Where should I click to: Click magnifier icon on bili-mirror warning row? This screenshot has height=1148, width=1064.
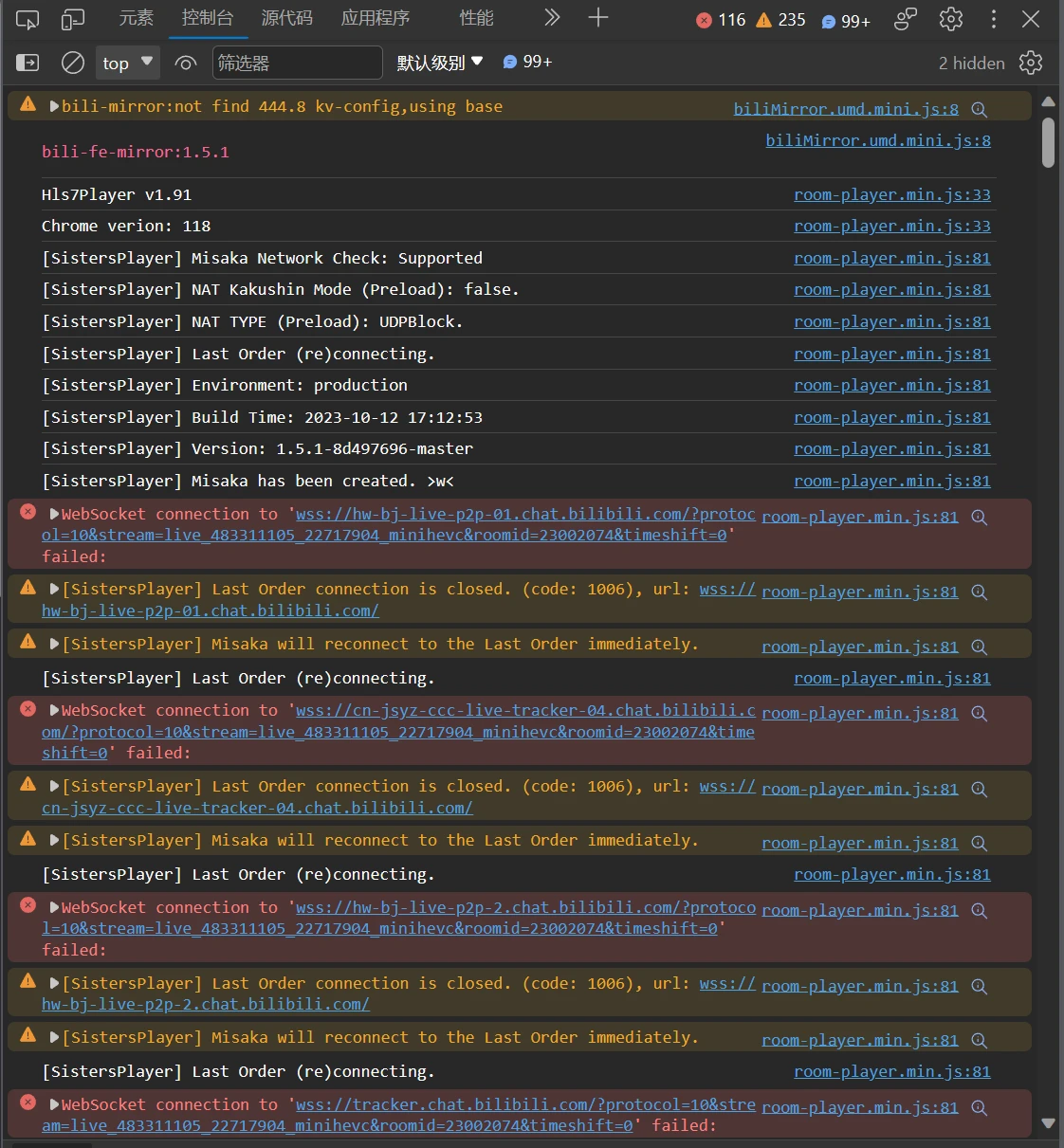tap(980, 109)
